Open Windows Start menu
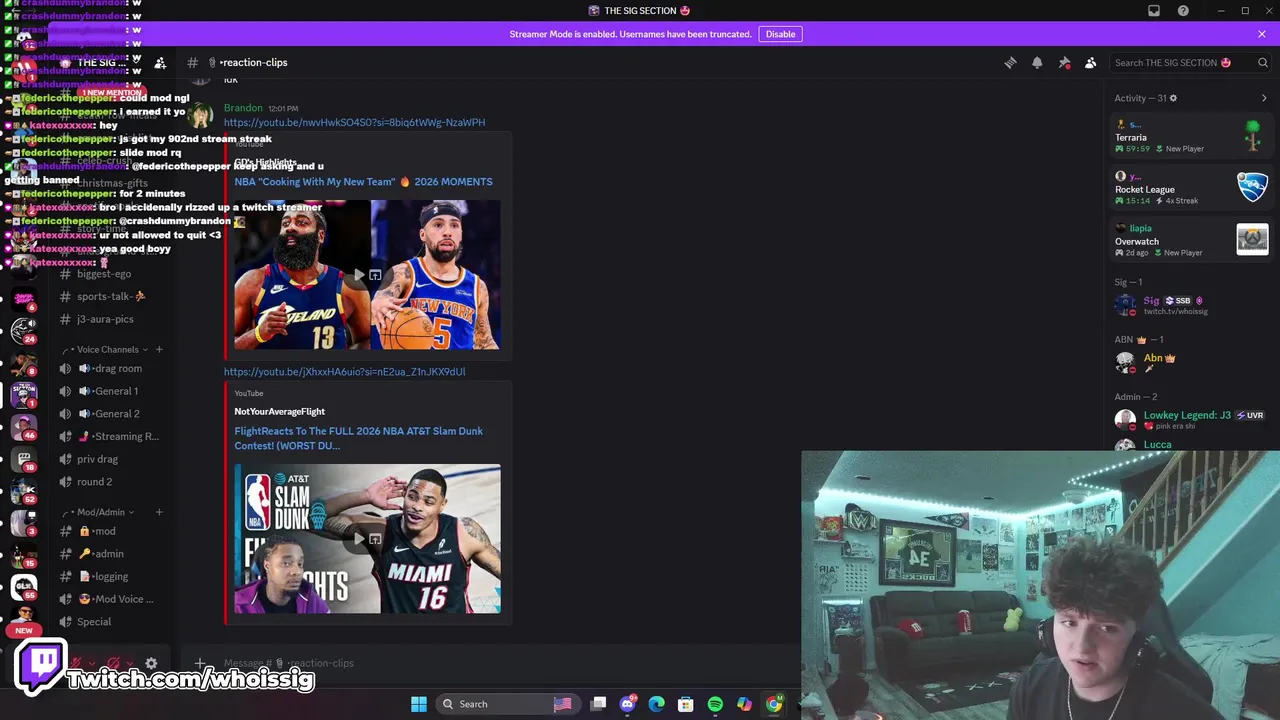This screenshot has height=720, width=1280. point(419,704)
